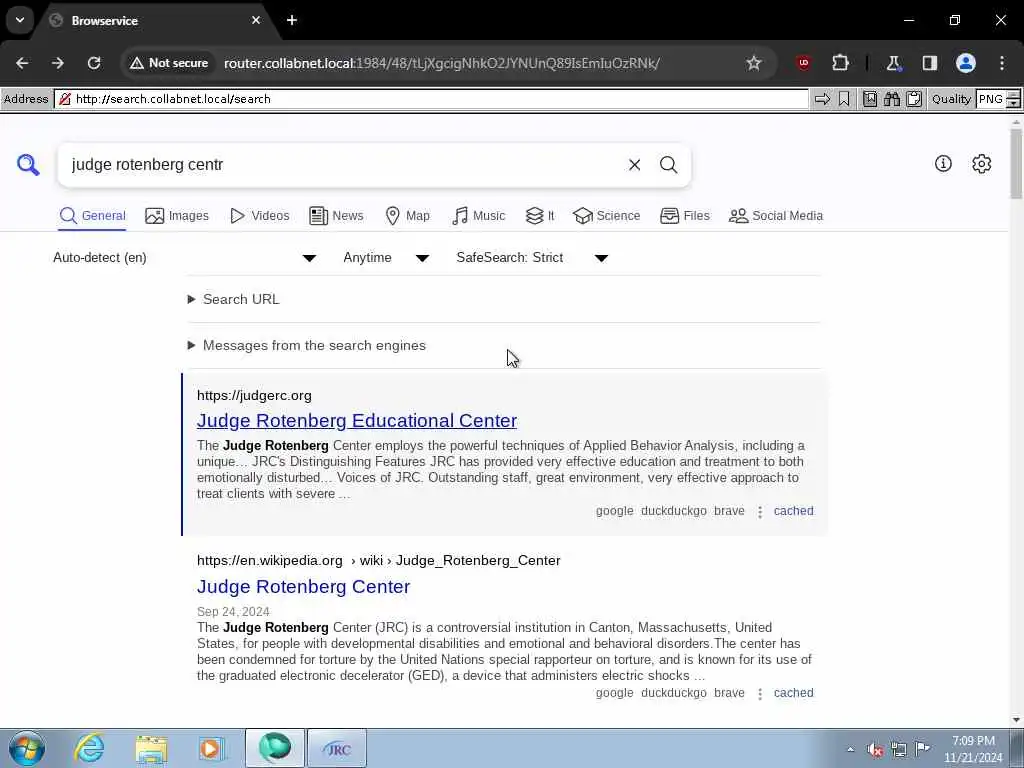Click the Chrome forward arrow

click(58, 63)
